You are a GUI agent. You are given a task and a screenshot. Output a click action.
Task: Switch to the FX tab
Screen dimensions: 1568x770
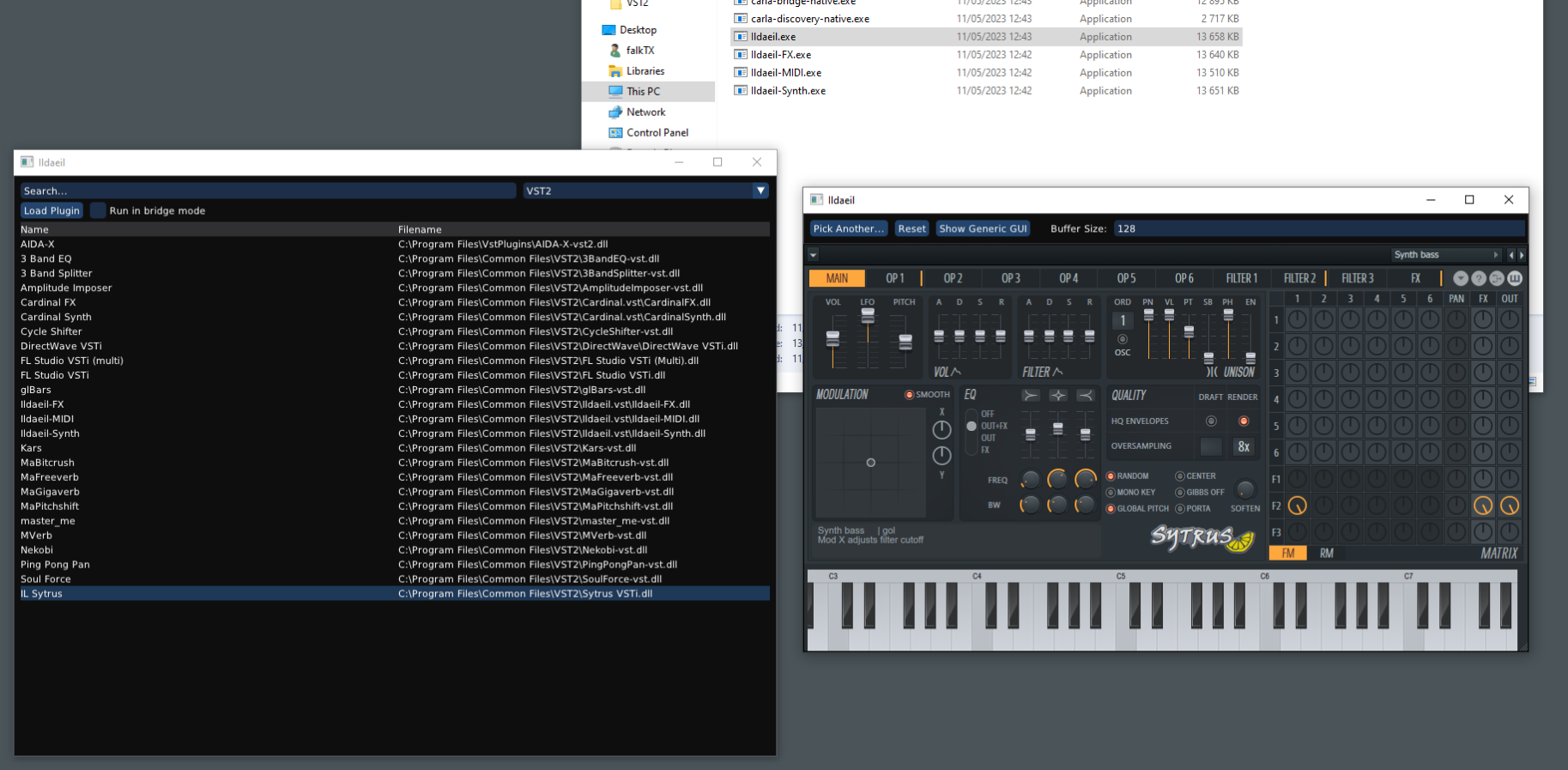point(1416,278)
